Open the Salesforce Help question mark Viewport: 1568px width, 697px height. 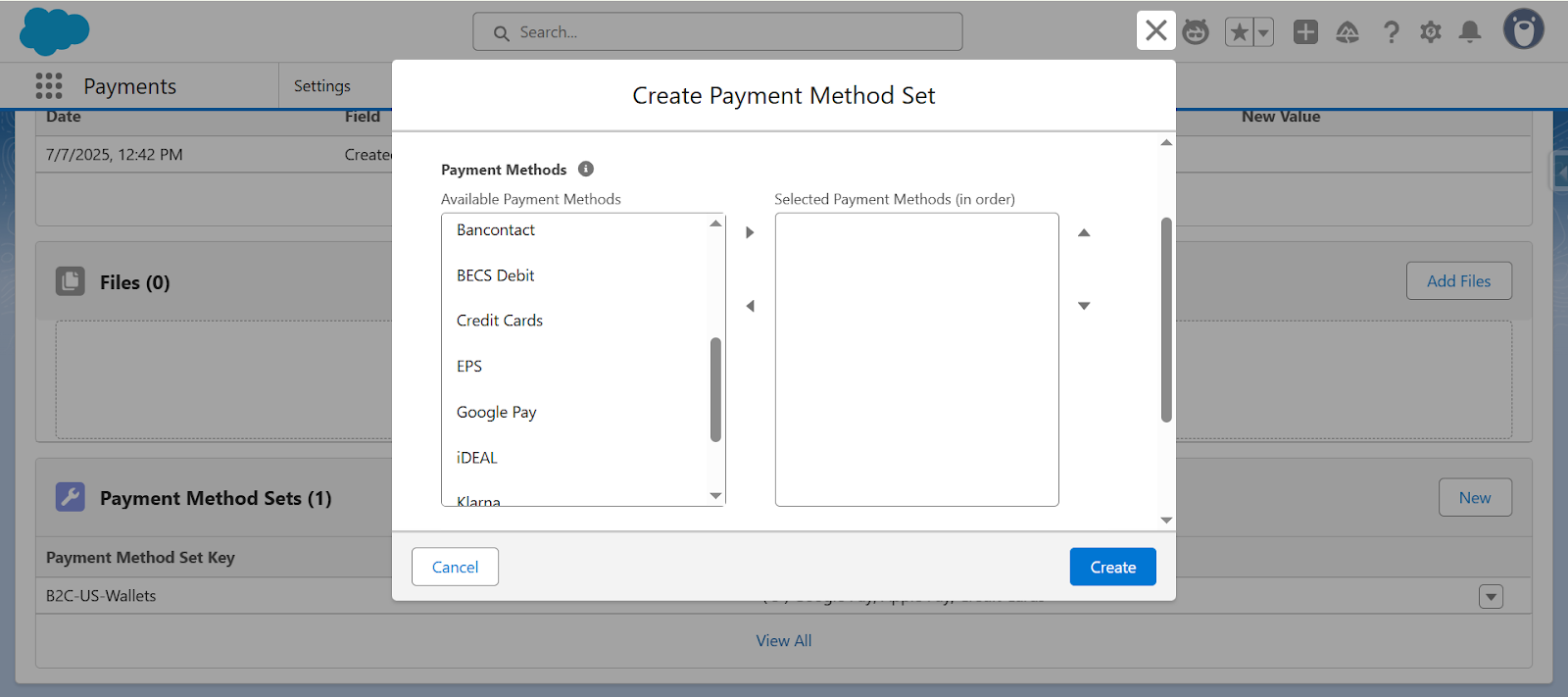(x=1391, y=32)
